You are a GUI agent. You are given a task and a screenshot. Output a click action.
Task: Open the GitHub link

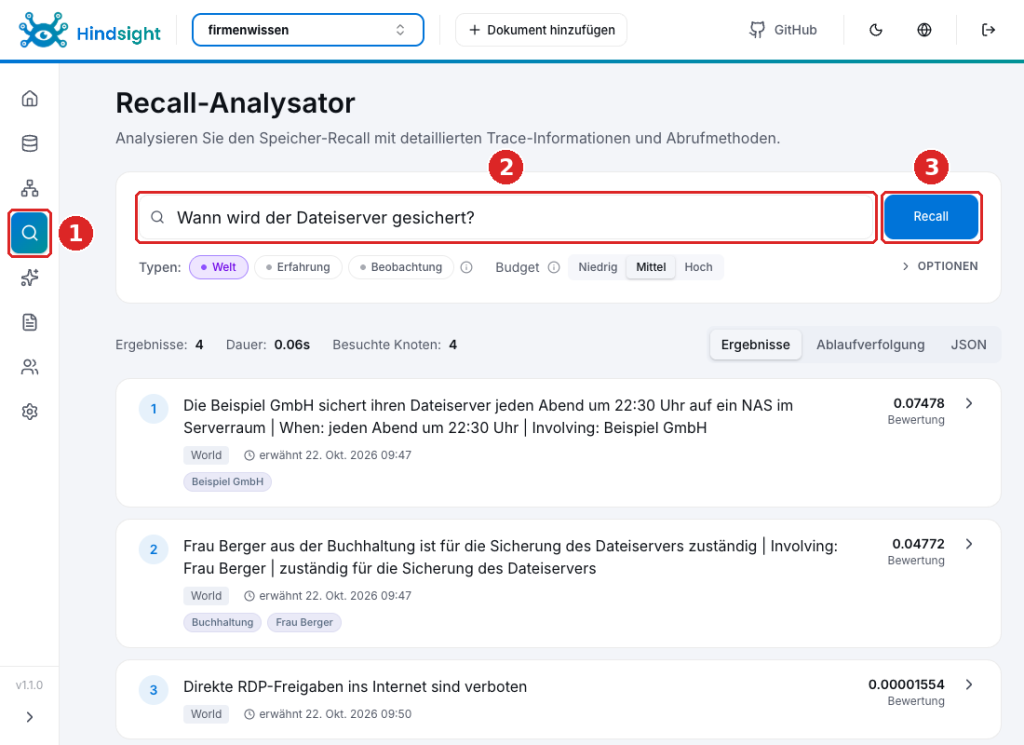tap(783, 30)
